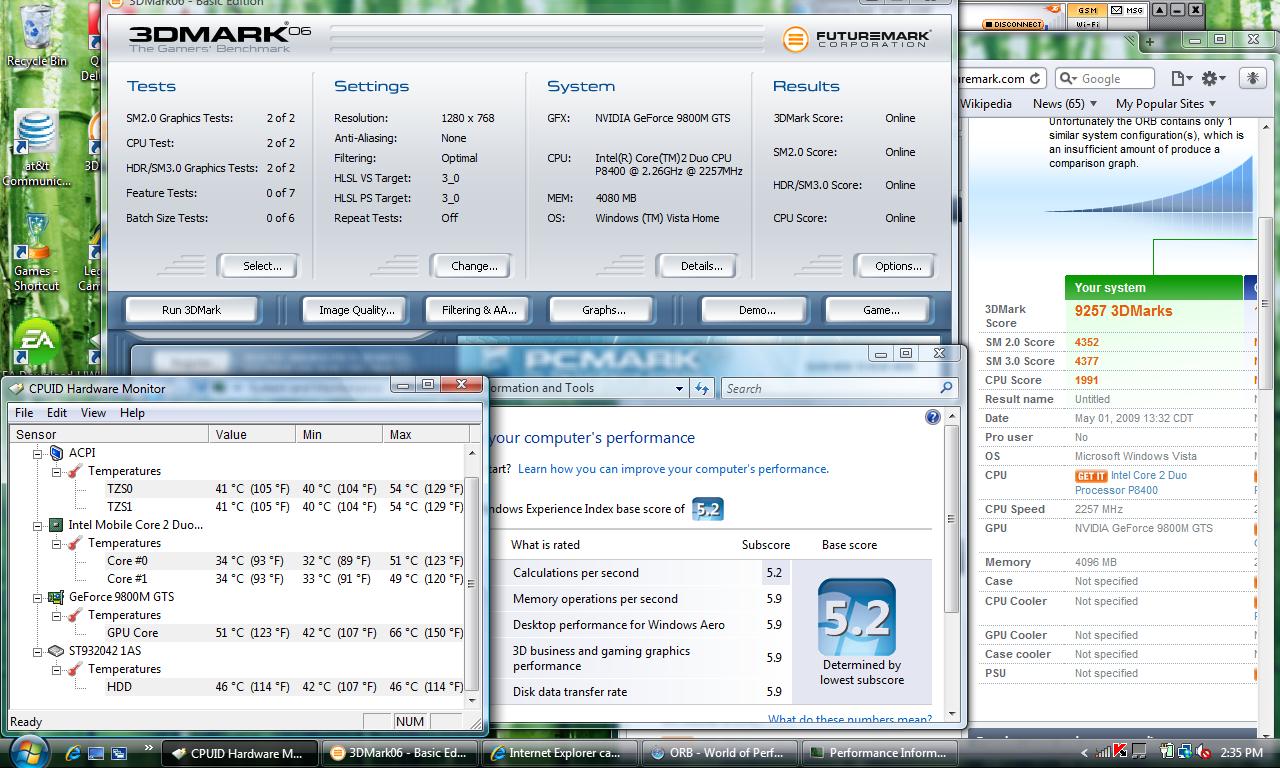The height and width of the screenshot is (768, 1280).
Task: Open the View menu in Hardware Monitor
Action: pos(93,412)
